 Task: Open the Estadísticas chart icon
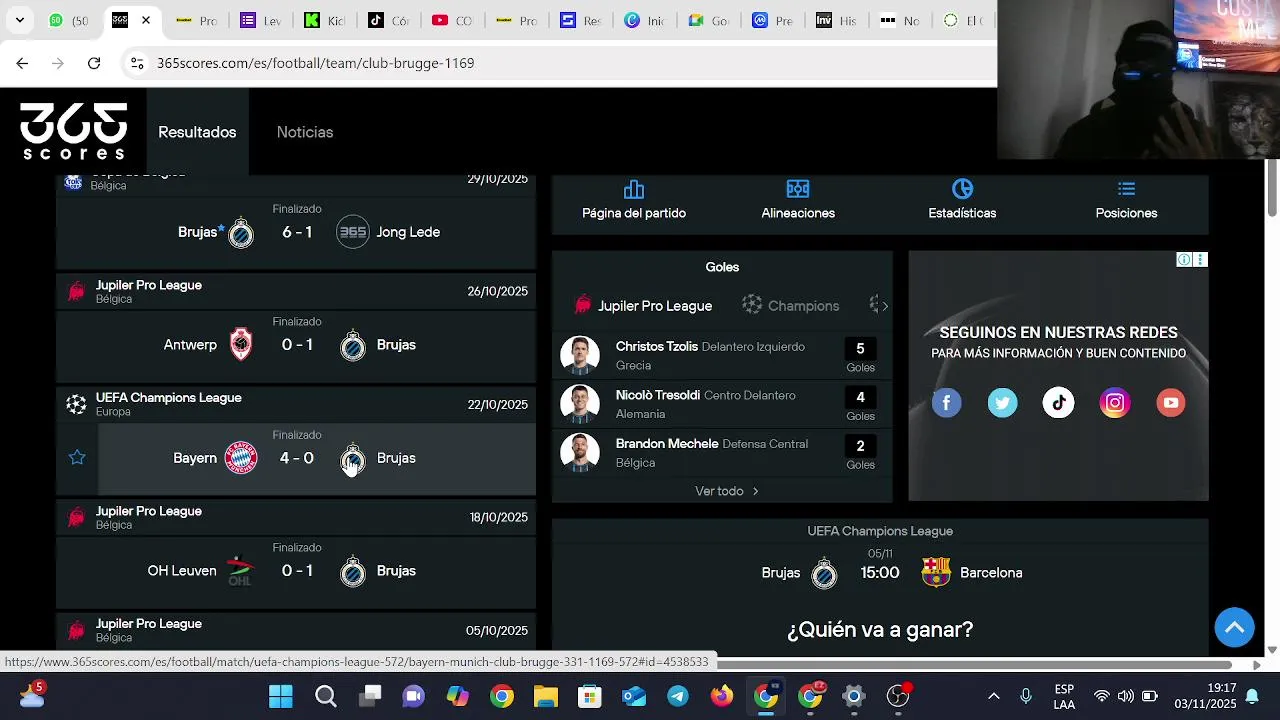coord(962,190)
